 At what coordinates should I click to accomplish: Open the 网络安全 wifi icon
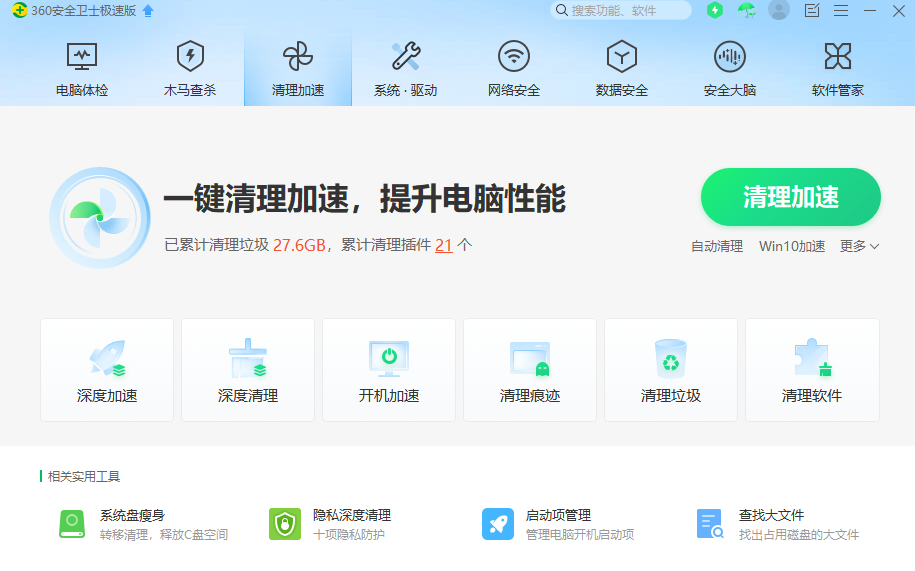click(514, 56)
